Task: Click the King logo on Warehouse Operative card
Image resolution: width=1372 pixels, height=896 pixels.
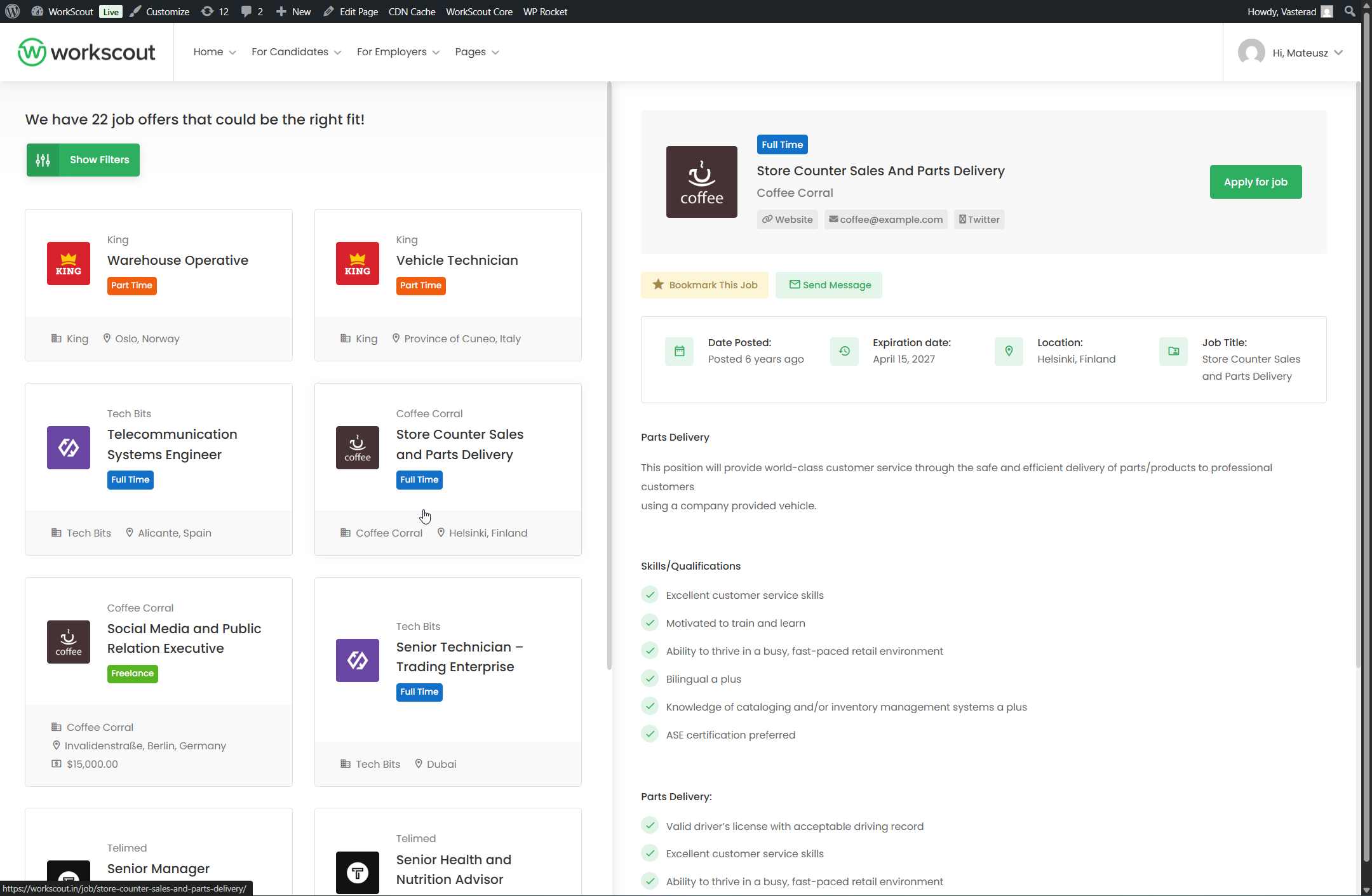Action: (x=69, y=264)
